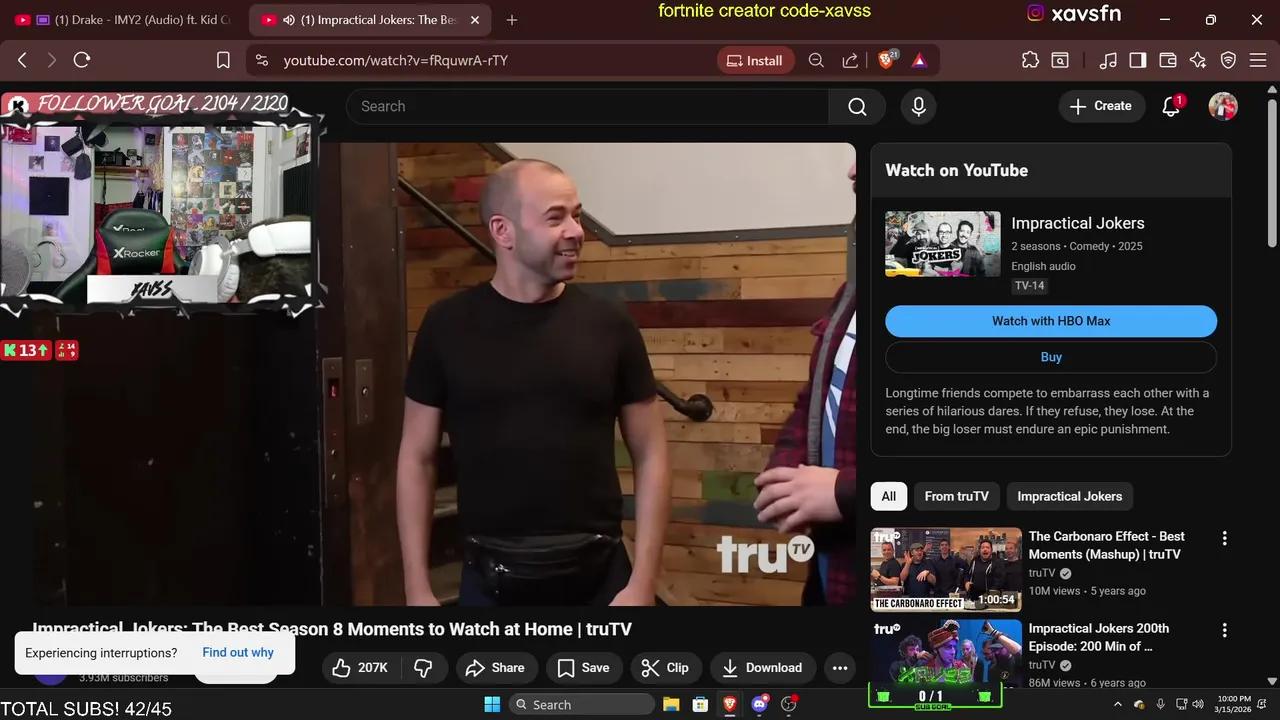The width and height of the screenshot is (1280, 720).
Task: Open the Leo AI sparkle icon
Action: click(x=1198, y=60)
